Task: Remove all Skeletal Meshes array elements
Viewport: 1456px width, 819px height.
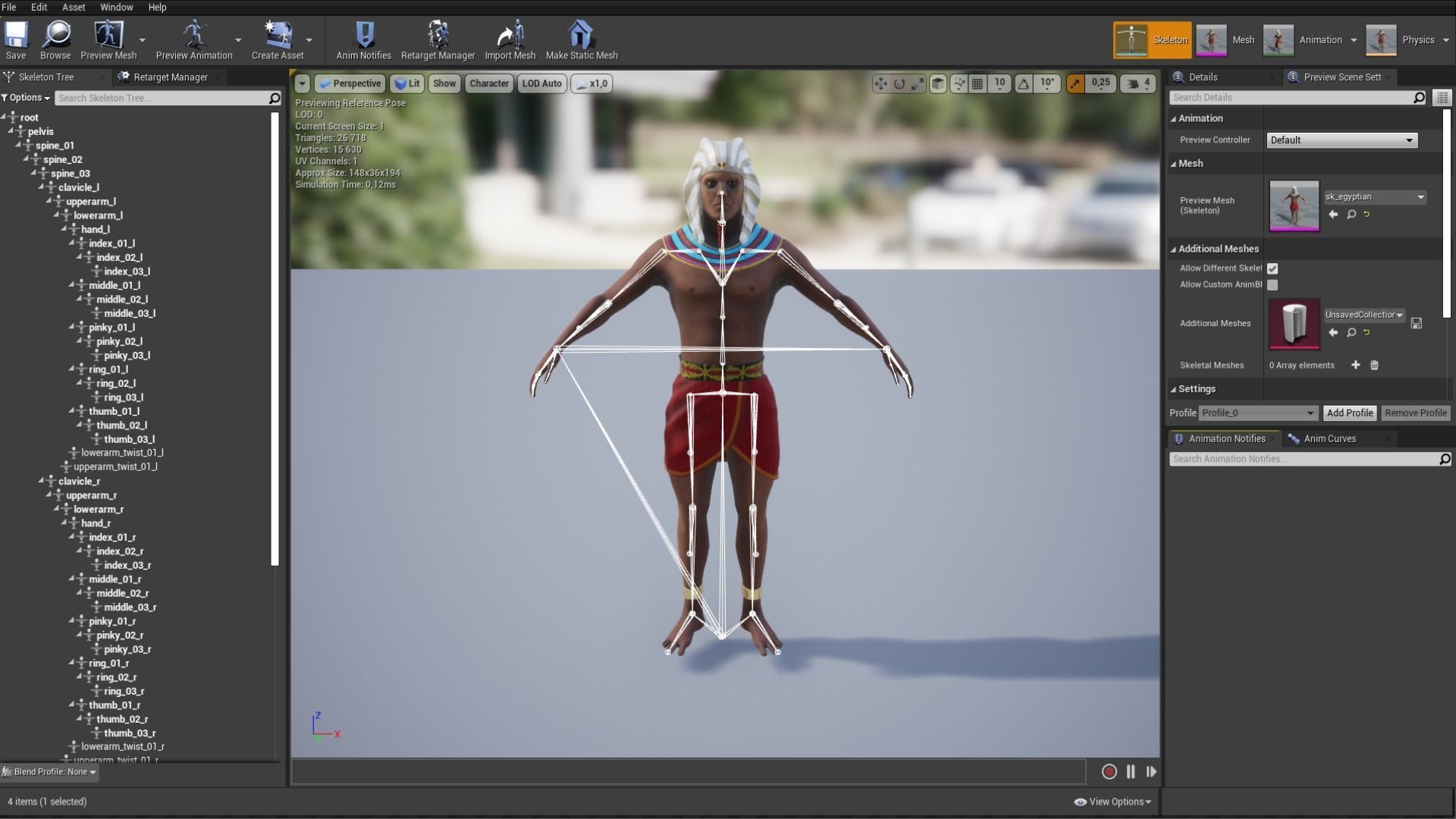Action: point(1374,365)
